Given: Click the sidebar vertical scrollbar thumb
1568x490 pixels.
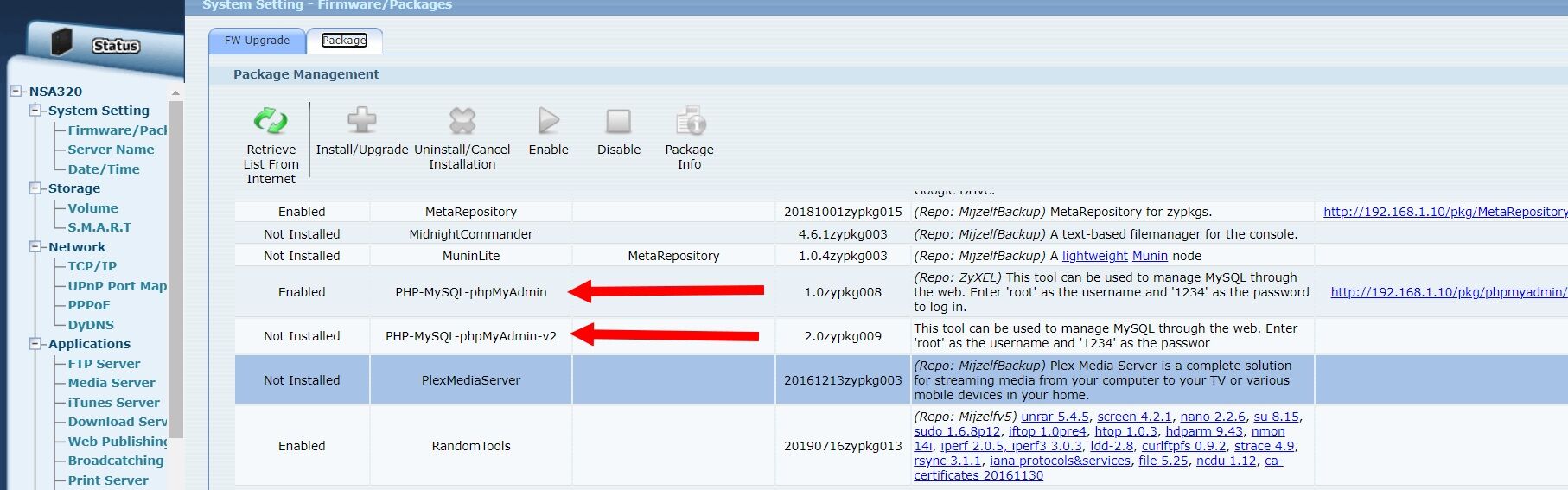Looking at the screenshot, I should pyautogui.click(x=175, y=270).
